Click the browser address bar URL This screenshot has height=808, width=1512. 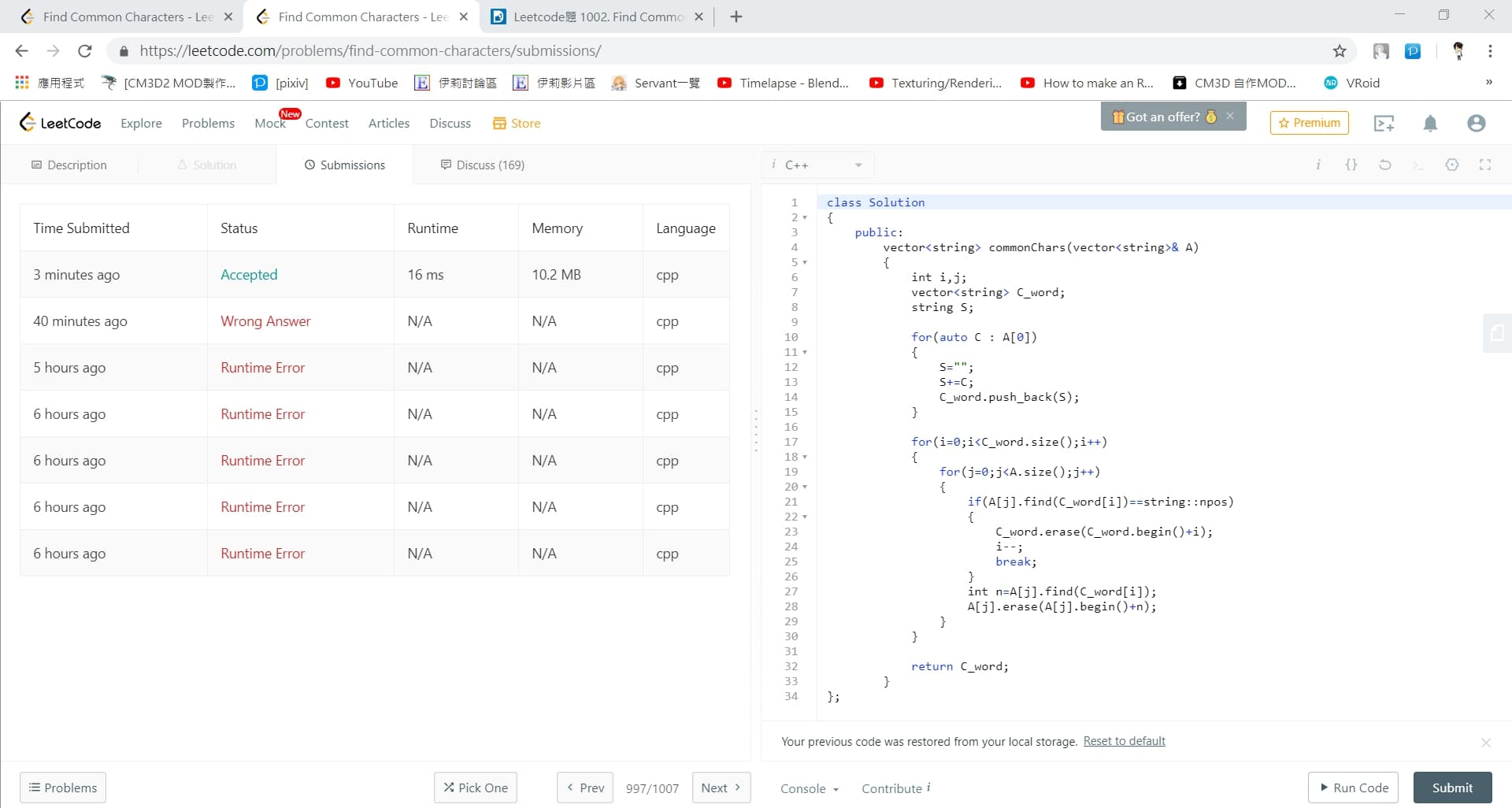(370, 51)
